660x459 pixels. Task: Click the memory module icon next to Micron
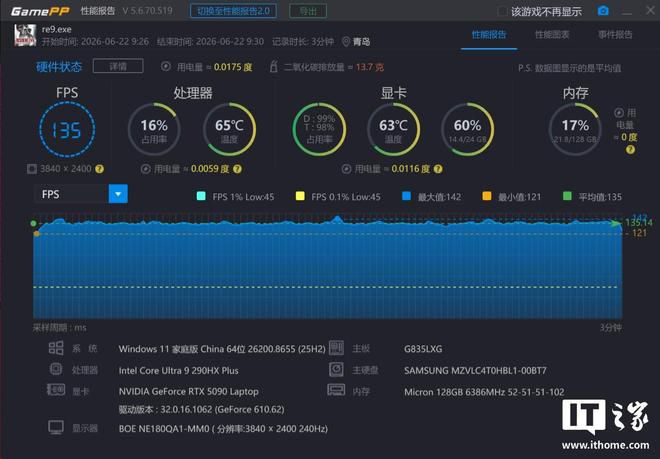336,390
